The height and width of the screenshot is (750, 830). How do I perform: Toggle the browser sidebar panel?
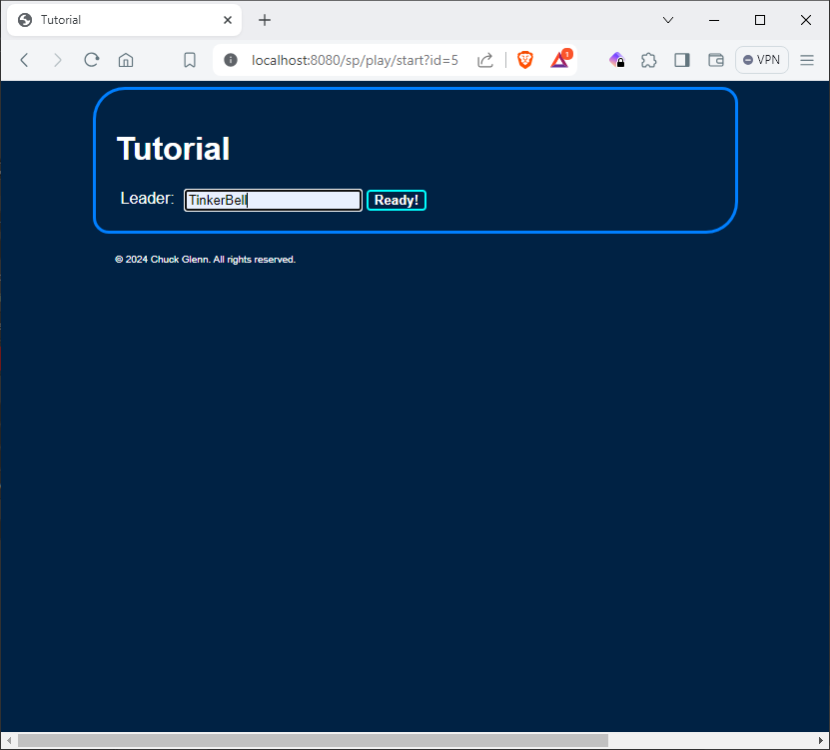[x=682, y=60]
